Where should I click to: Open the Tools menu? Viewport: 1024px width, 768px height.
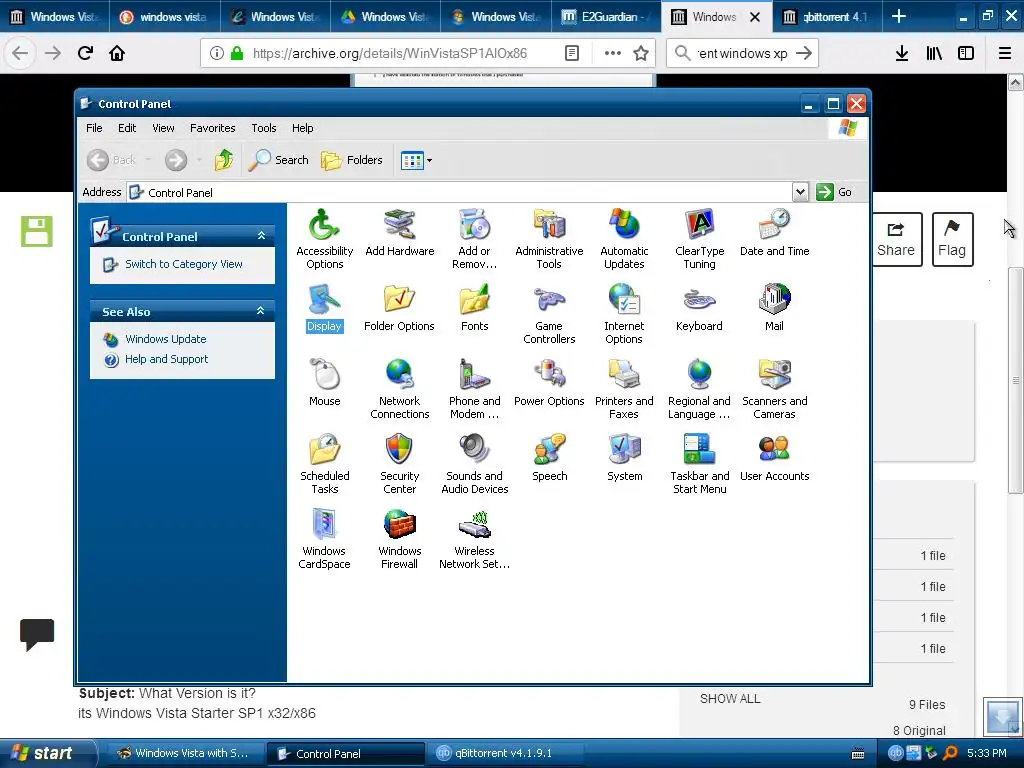(264, 128)
